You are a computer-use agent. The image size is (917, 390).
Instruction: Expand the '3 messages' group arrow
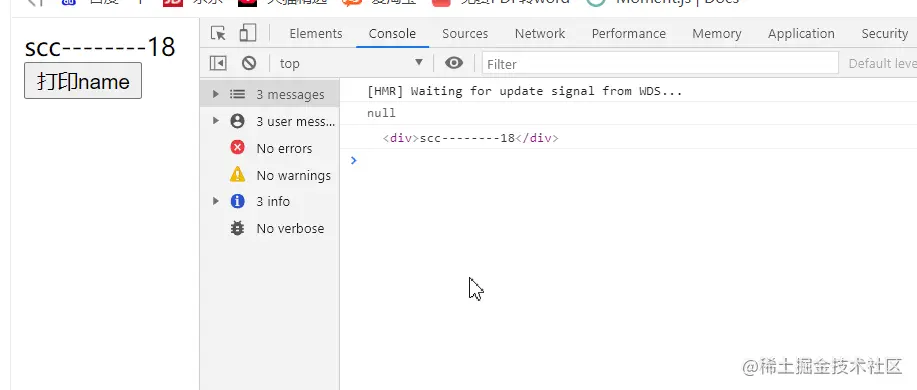coord(215,94)
